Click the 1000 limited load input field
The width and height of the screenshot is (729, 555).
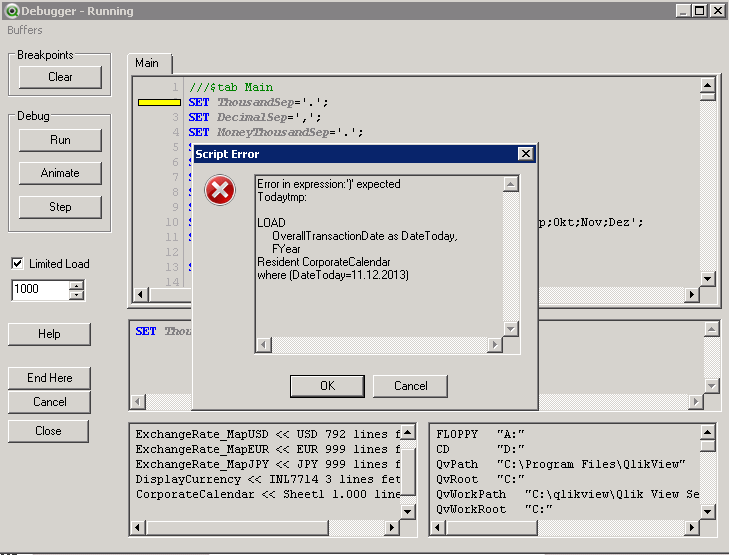[x=39, y=290]
